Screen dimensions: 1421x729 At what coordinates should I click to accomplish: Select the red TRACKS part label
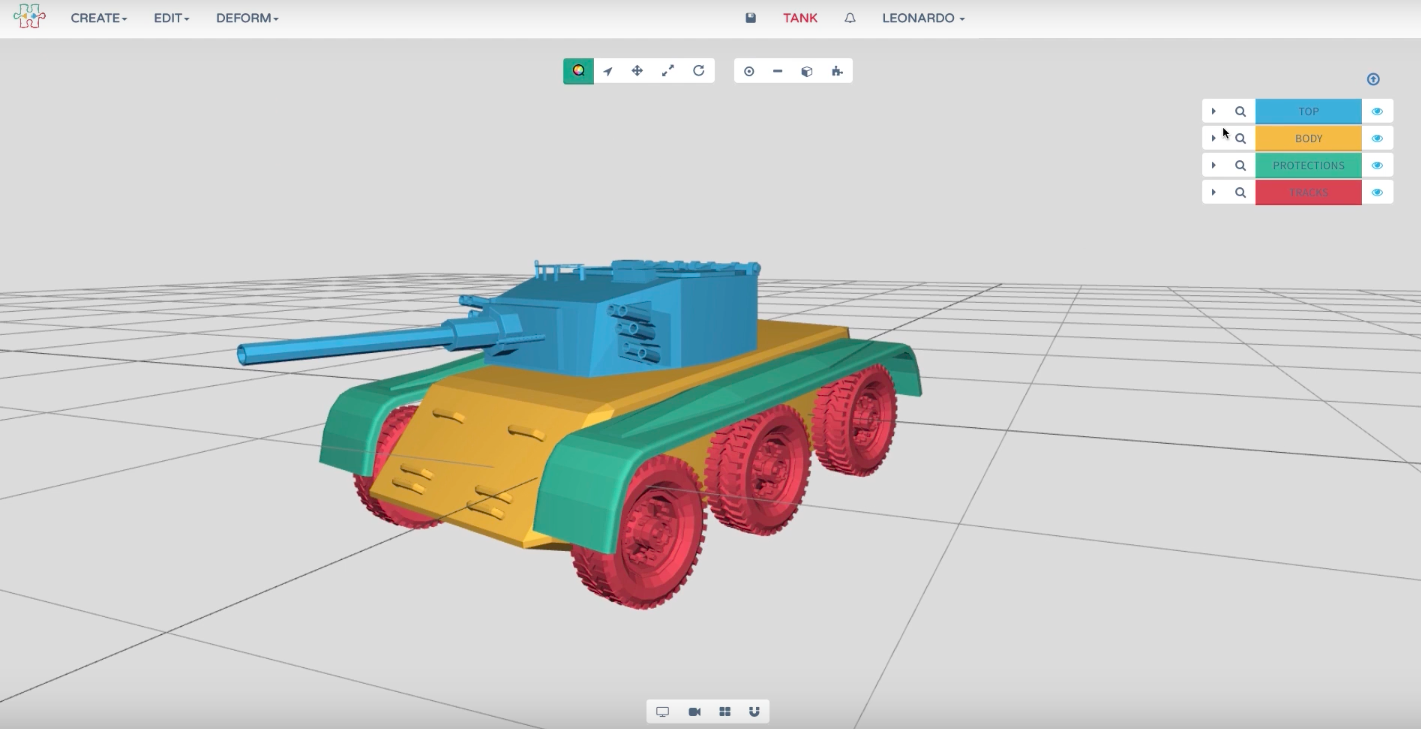[1308, 192]
